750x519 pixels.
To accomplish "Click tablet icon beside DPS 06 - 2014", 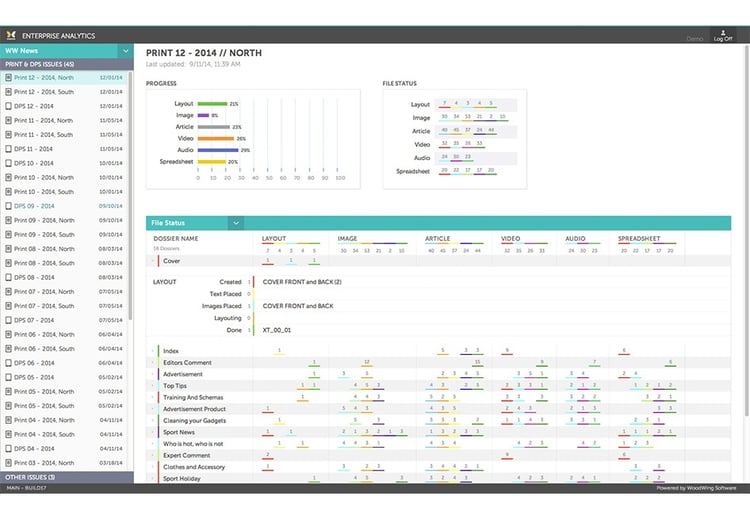I will pos(9,363).
